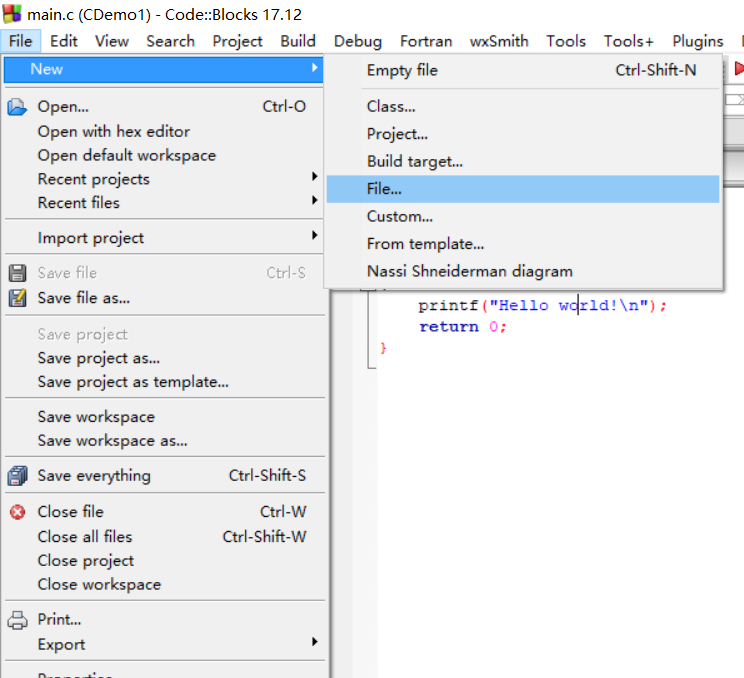Click Save project as... entry
The height and width of the screenshot is (678, 744).
click(x=163, y=358)
